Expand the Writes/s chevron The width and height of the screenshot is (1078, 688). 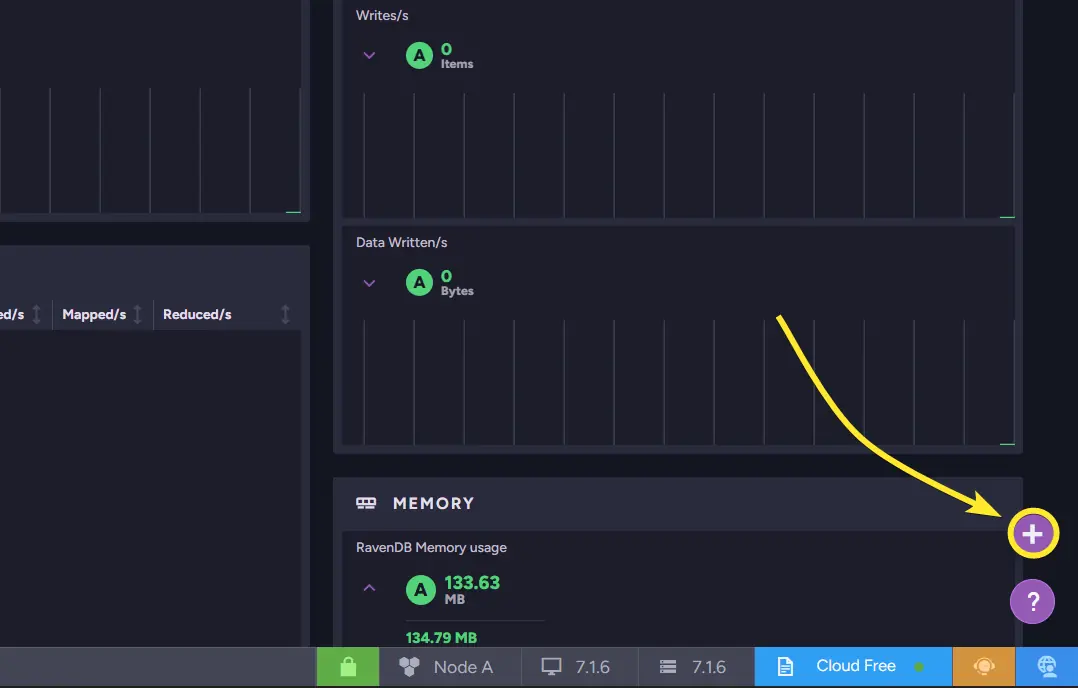[369, 55]
